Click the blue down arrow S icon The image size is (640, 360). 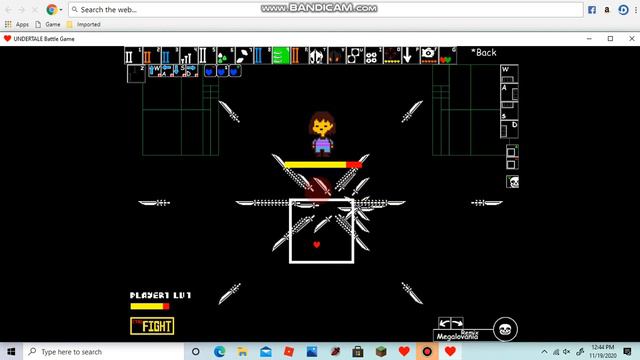(179, 71)
